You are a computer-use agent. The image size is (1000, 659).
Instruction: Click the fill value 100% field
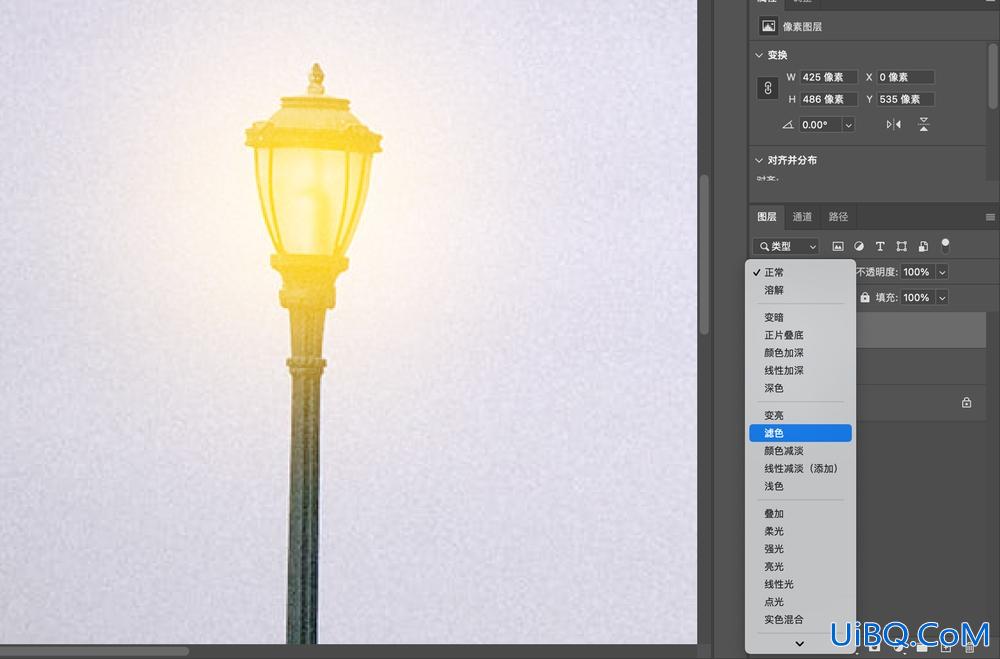(x=918, y=297)
